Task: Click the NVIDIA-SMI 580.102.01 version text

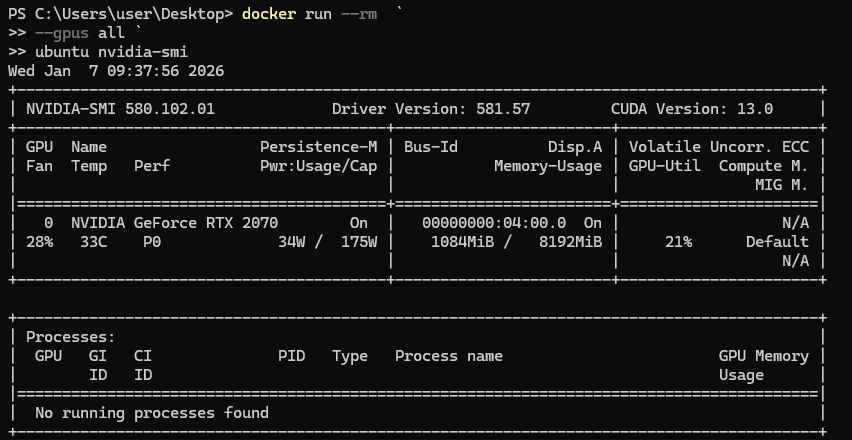Action: [120, 109]
